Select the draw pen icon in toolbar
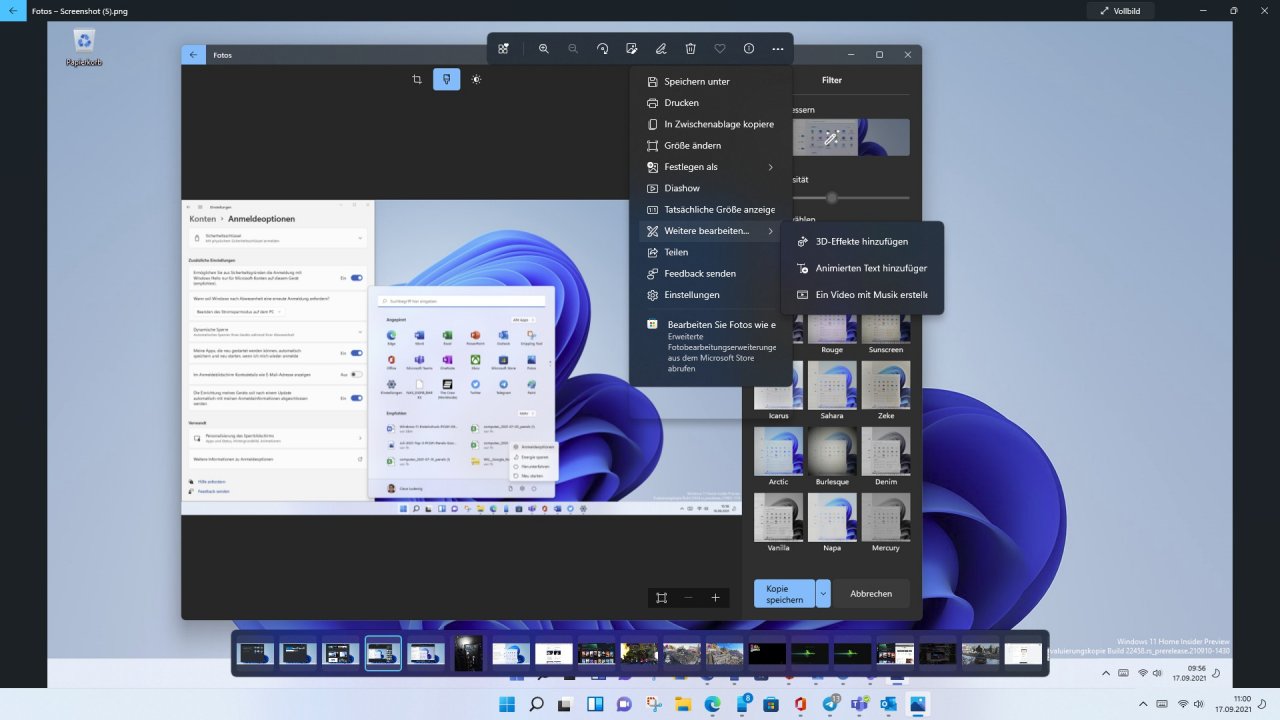Image resolution: width=1280 pixels, height=720 pixels. pyautogui.click(x=661, y=48)
